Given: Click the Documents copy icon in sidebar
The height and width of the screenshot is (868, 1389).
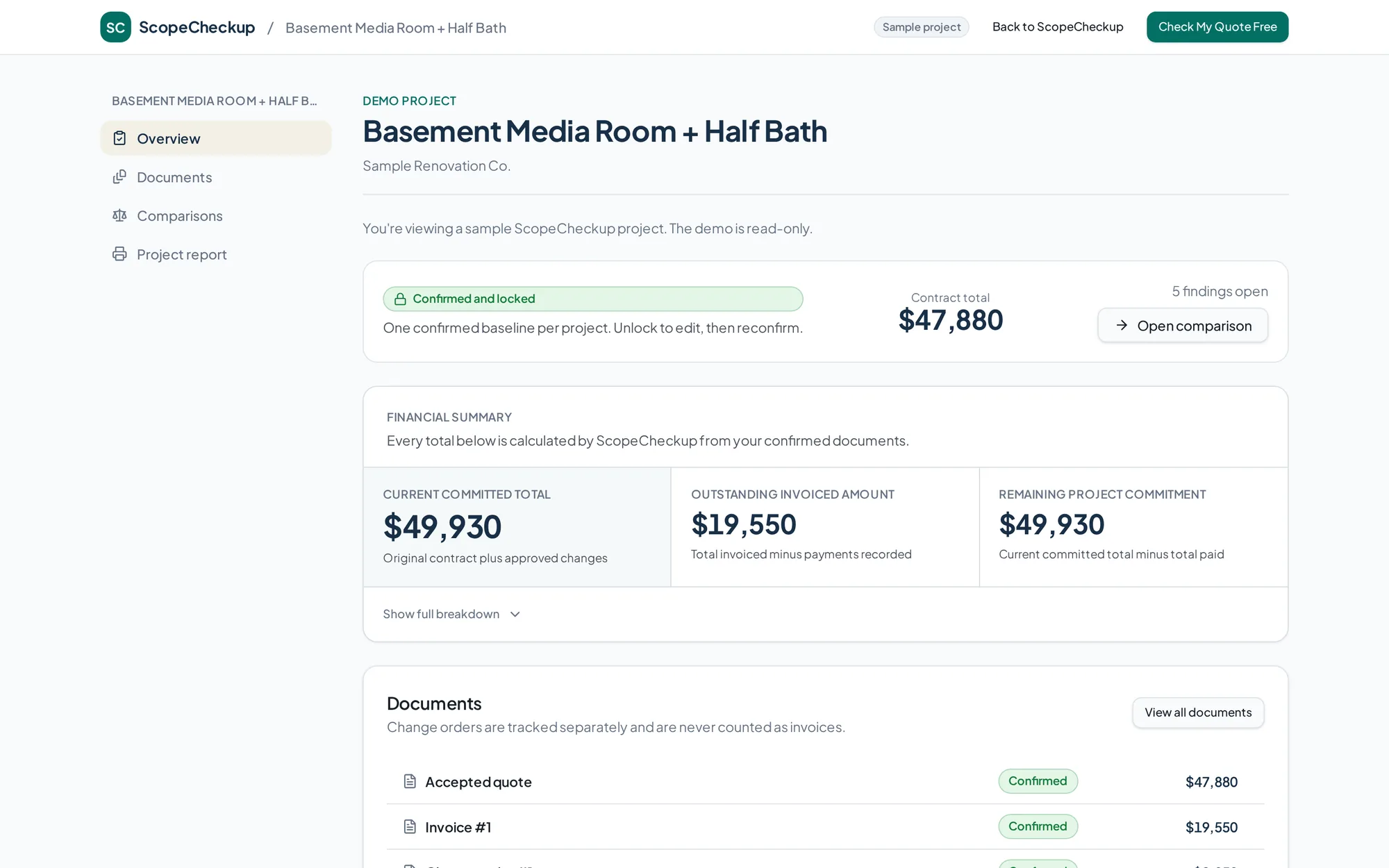Looking at the screenshot, I should [119, 177].
